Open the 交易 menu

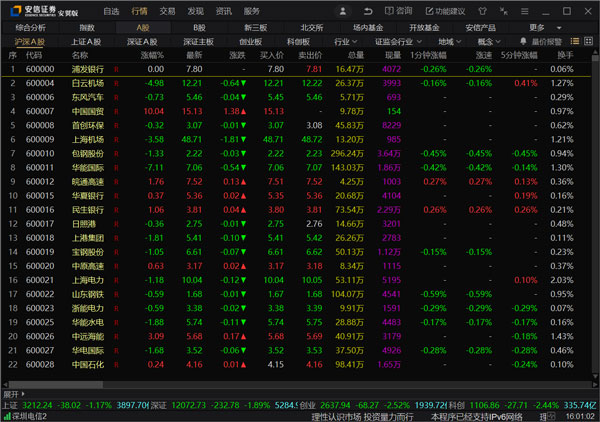click(x=167, y=11)
